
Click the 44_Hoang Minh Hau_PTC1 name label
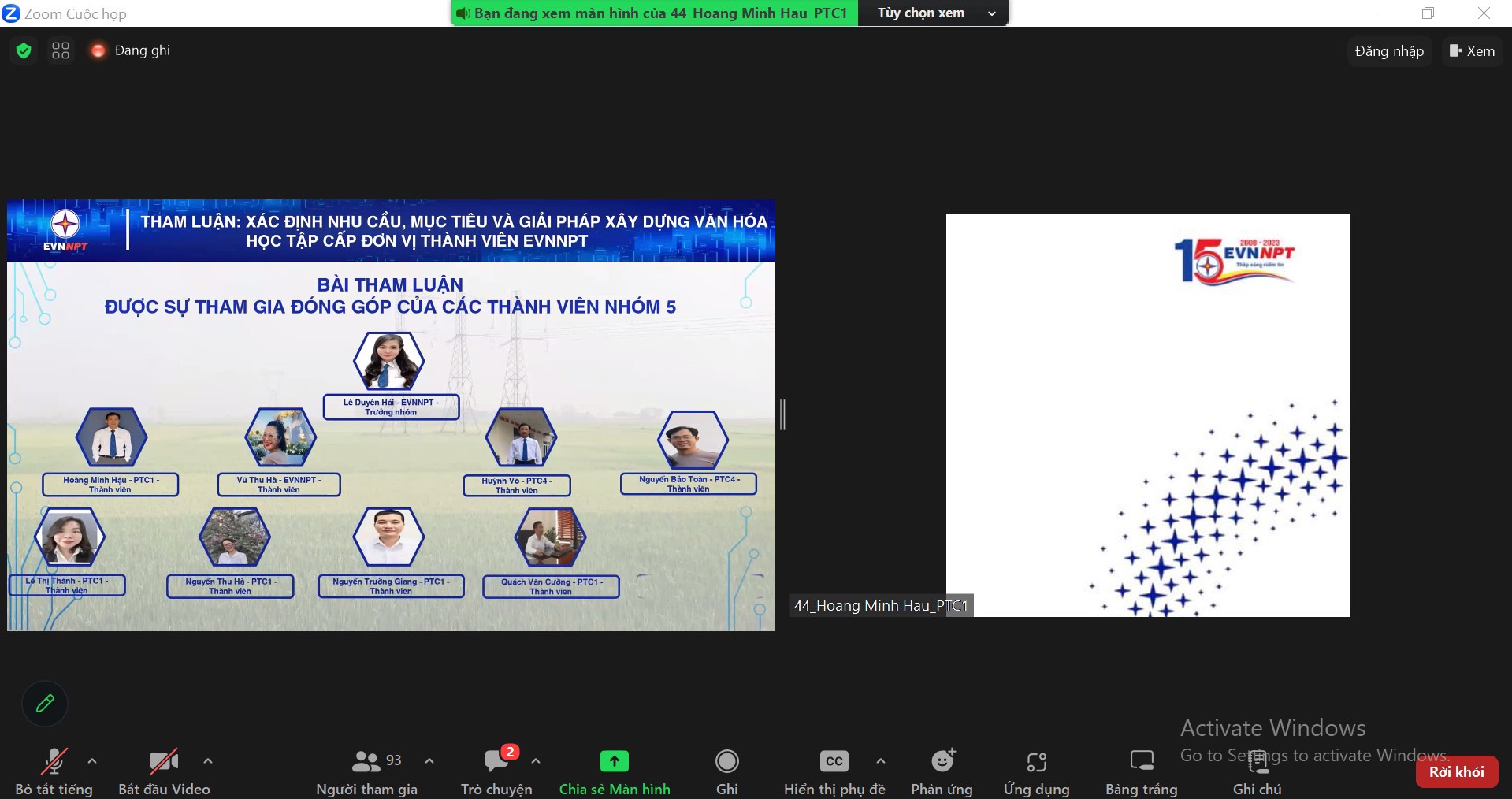click(881, 605)
